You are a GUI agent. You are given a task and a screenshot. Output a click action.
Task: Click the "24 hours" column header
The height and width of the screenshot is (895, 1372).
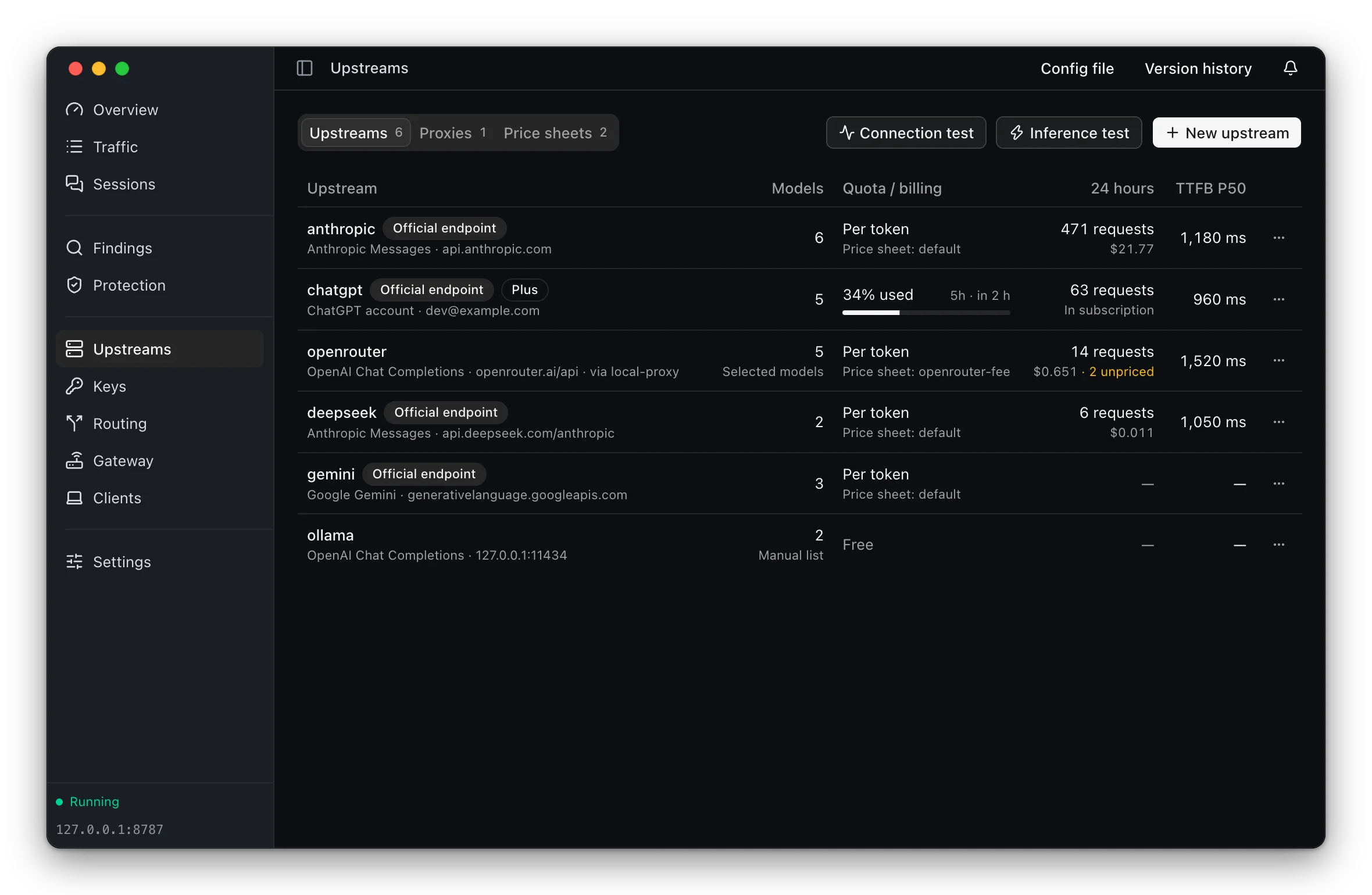coord(1122,188)
